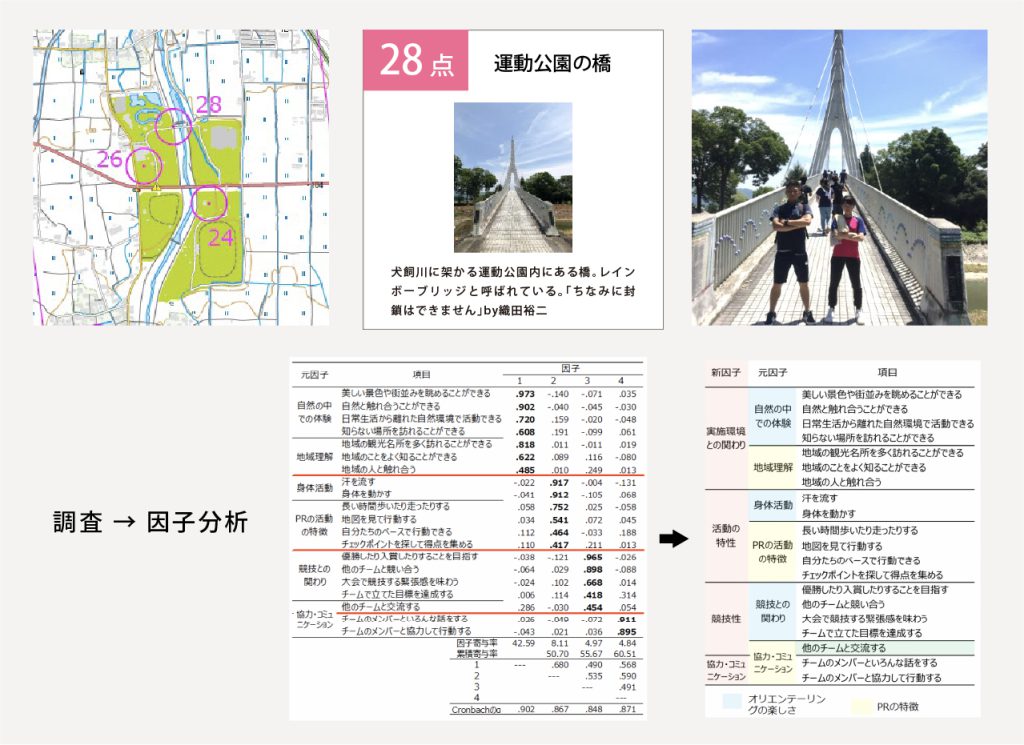1024x745 pixels.
Task: Select the pink '28点' score badge
Action: 415,60
